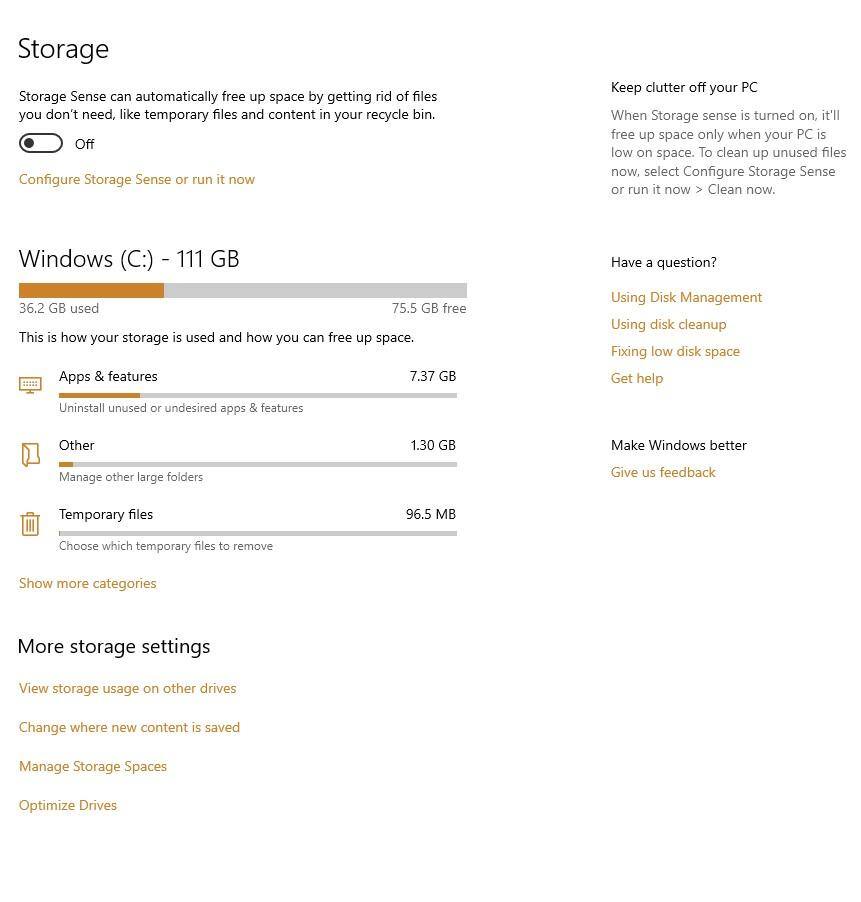This screenshot has height=902, width=861.
Task: Open the Using disk cleanup help link
Action: click(668, 324)
